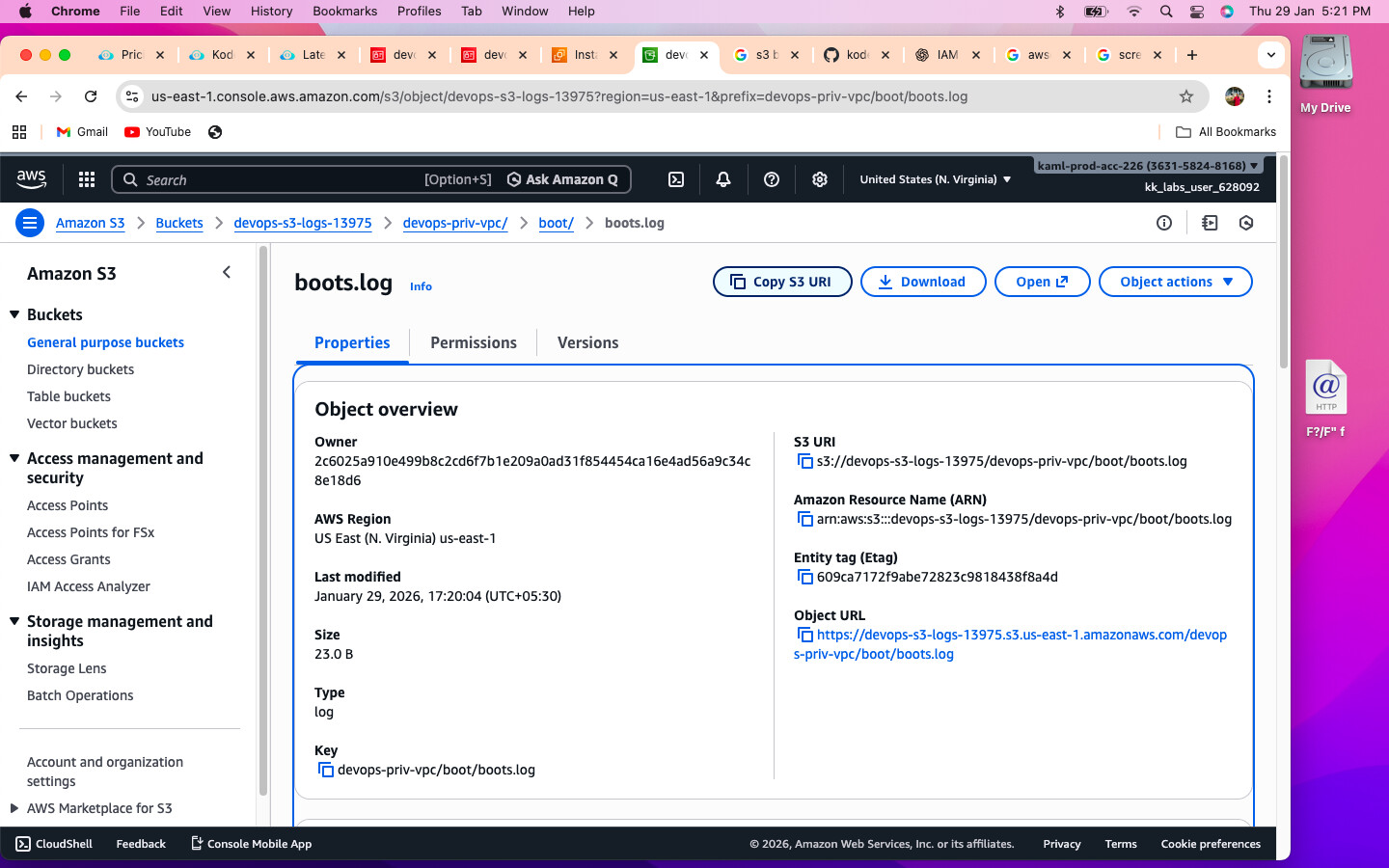Open the United States (N. Virginia) region selector
The height and width of the screenshot is (868, 1389).
[936, 179]
